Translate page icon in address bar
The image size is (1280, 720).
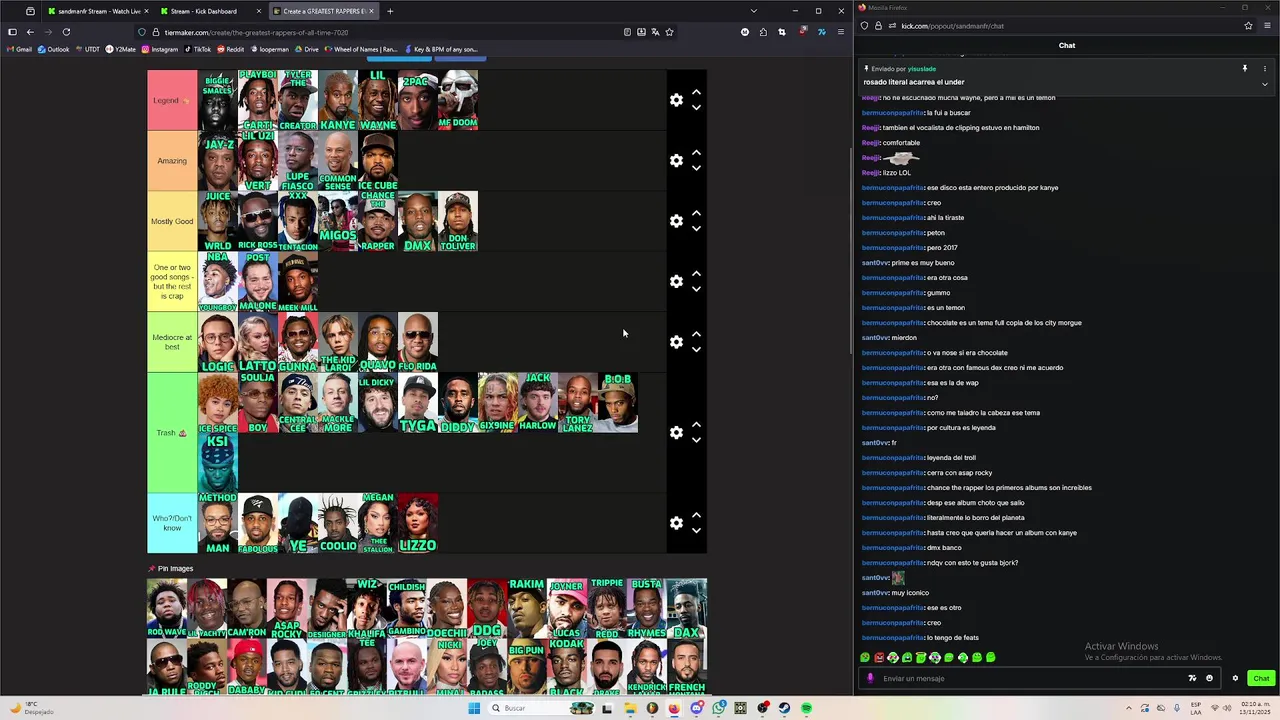pos(655,32)
